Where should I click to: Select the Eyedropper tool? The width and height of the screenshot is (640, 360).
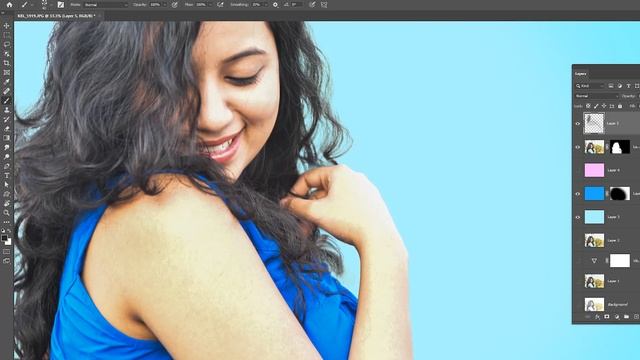pos(7,82)
